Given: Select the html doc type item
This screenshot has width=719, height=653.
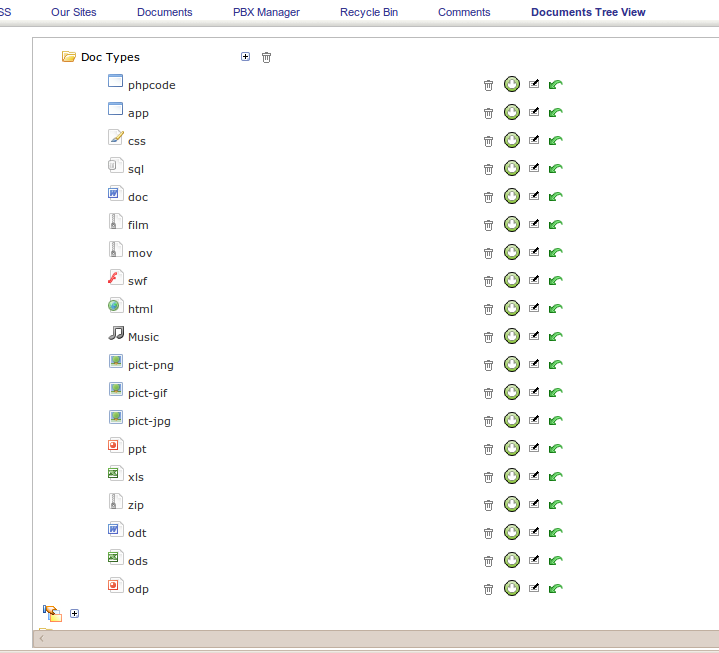Looking at the screenshot, I should pyautogui.click(x=140, y=309).
